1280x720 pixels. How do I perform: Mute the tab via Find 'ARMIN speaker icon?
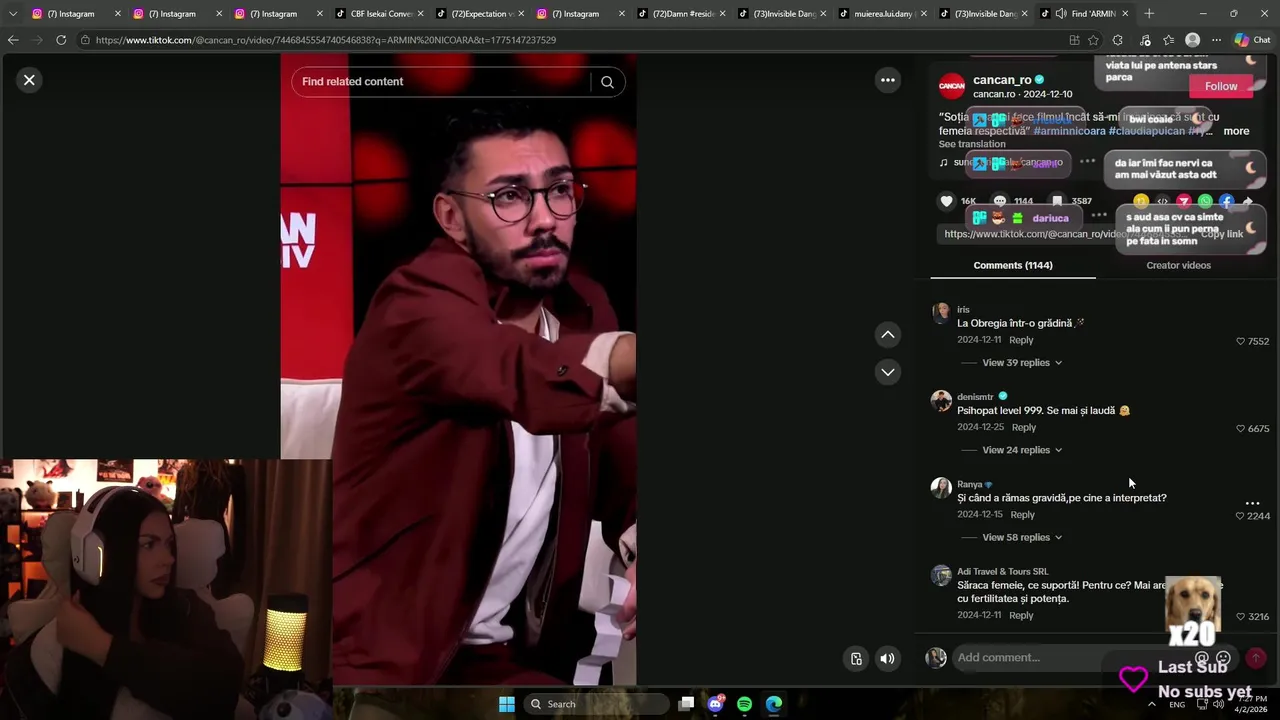[x=1059, y=13]
